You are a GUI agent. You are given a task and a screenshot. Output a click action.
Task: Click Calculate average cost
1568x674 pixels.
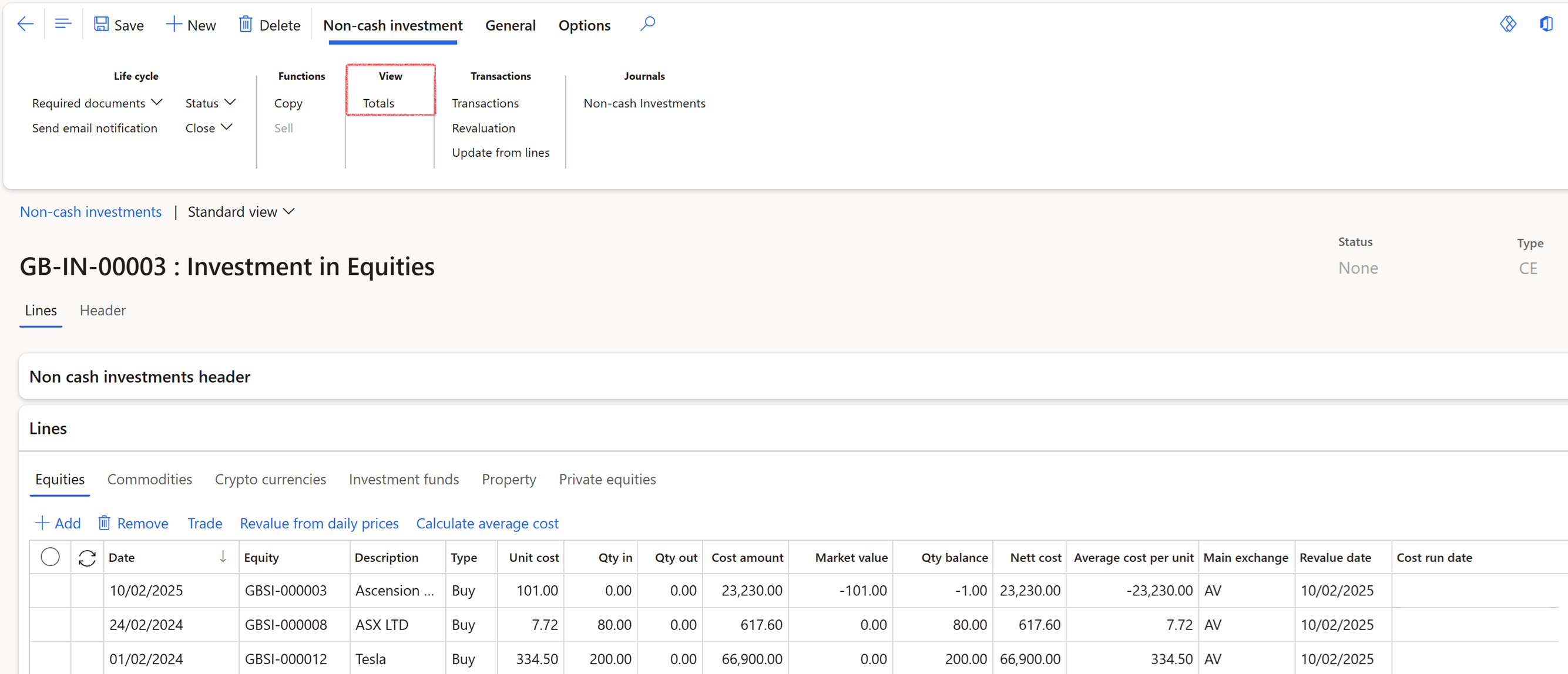(x=487, y=523)
